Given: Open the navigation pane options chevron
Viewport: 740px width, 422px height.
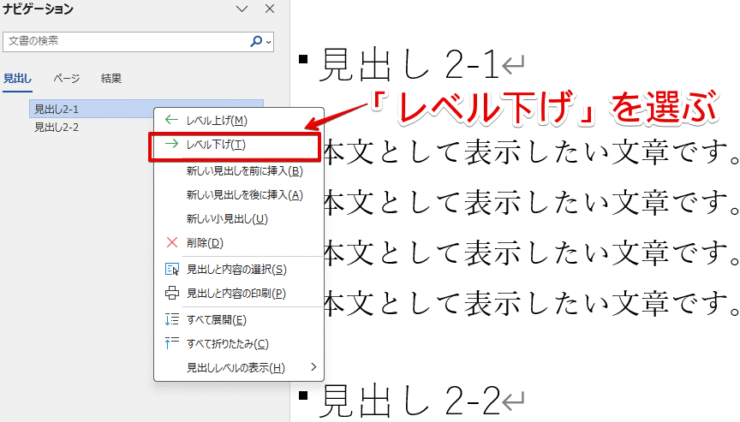Looking at the screenshot, I should 242,9.
